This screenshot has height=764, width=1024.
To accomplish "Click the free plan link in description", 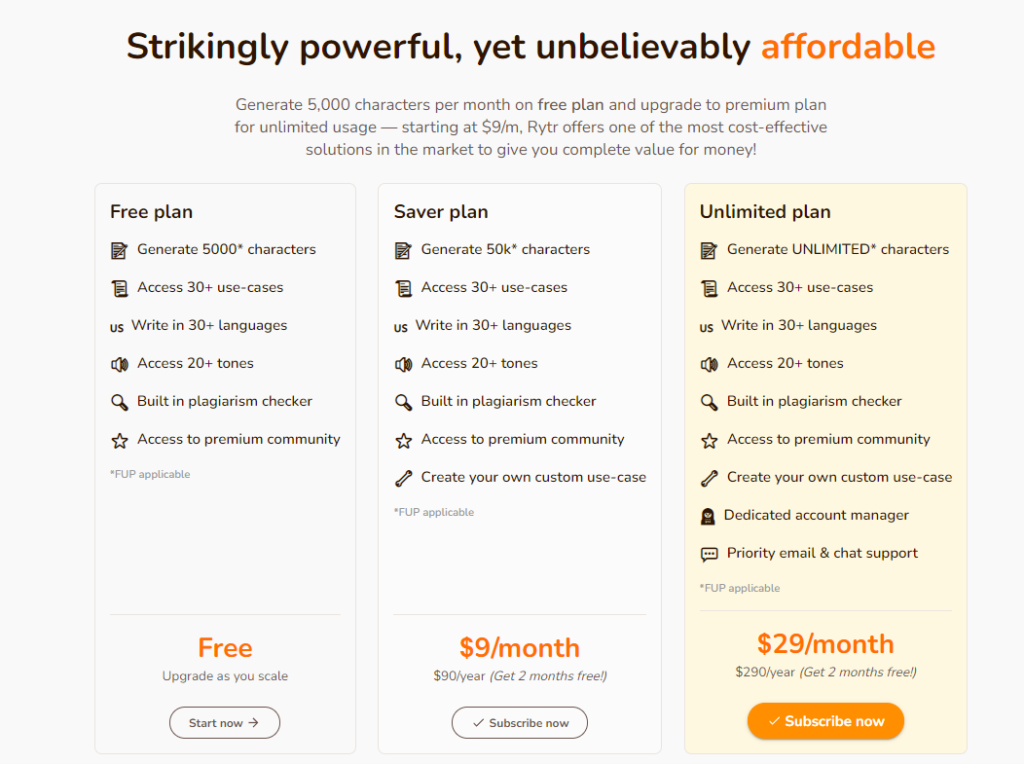I will 570,104.
